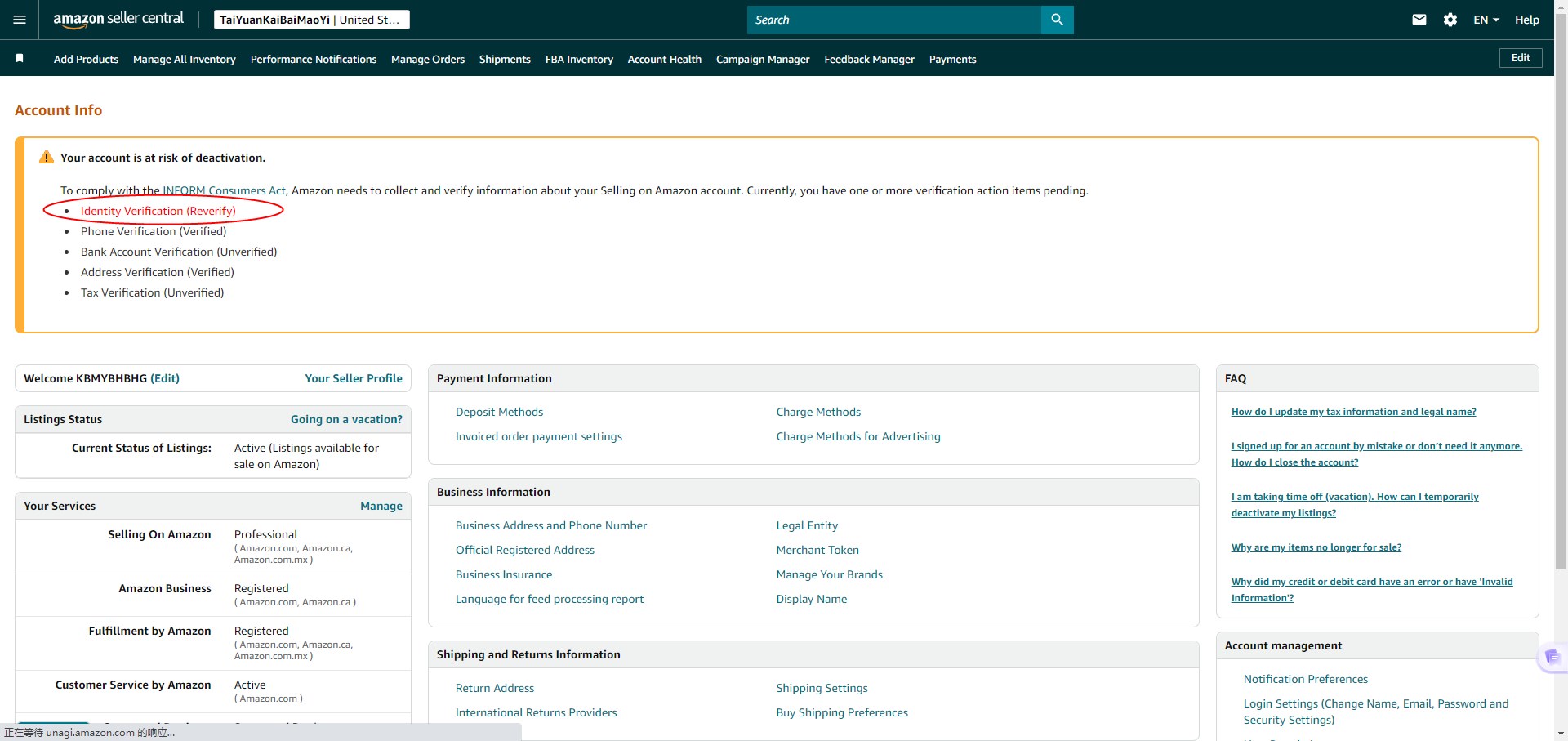Open FBA Inventory
The width and height of the screenshot is (1568, 741).
(579, 59)
